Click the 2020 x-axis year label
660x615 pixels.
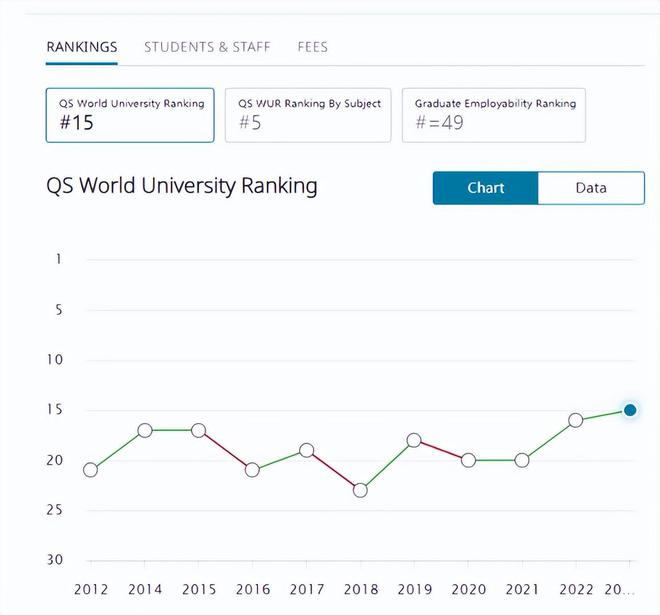(468, 589)
